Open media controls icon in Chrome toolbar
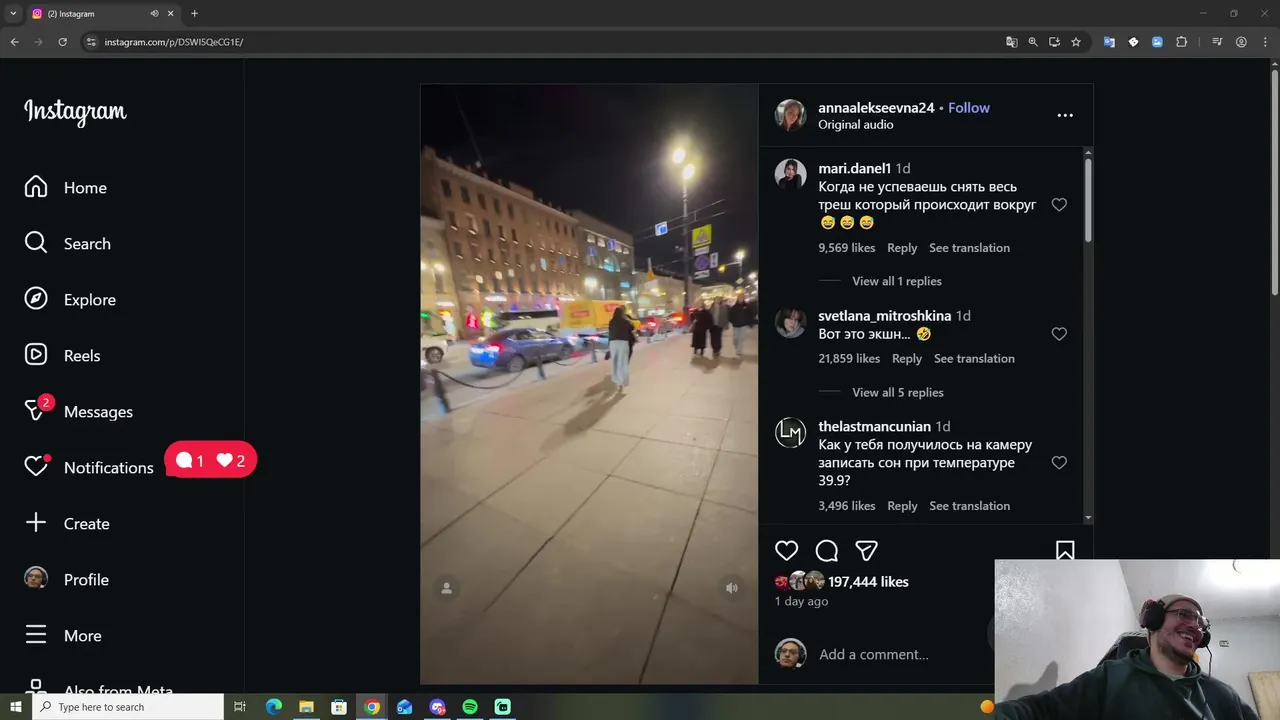Screen dimensions: 1280x720 (x=1217, y=42)
